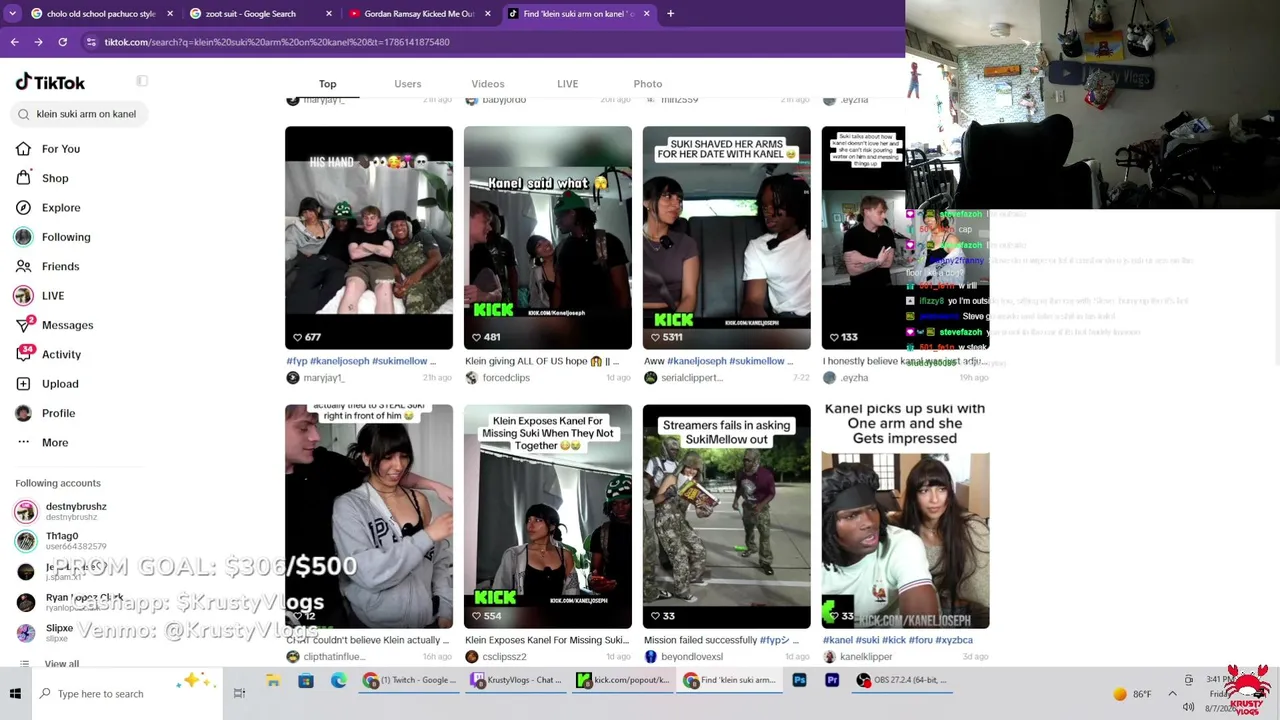Screen dimensions: 1280x720
Task: Open the Windows Start menu
Action: click(x=15, y=694)
